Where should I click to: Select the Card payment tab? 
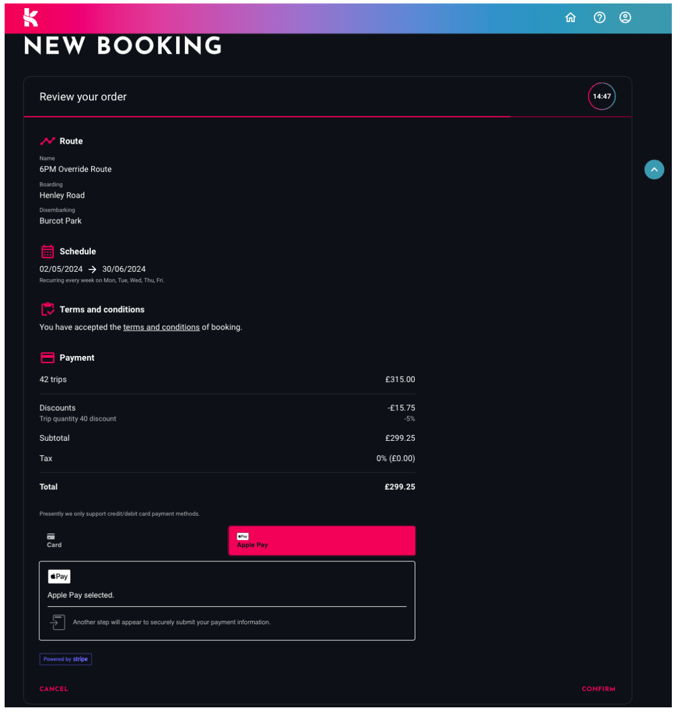pos(133,541)
